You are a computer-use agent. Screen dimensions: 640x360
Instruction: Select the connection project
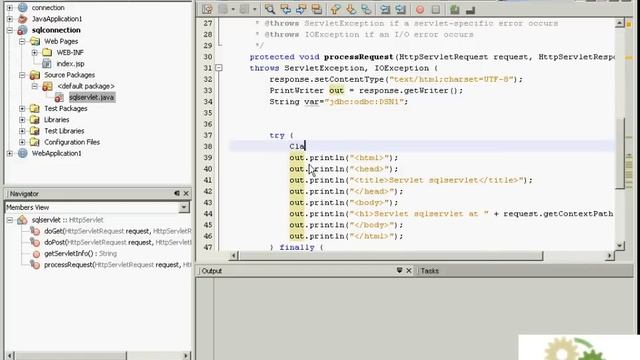(48, 7)
